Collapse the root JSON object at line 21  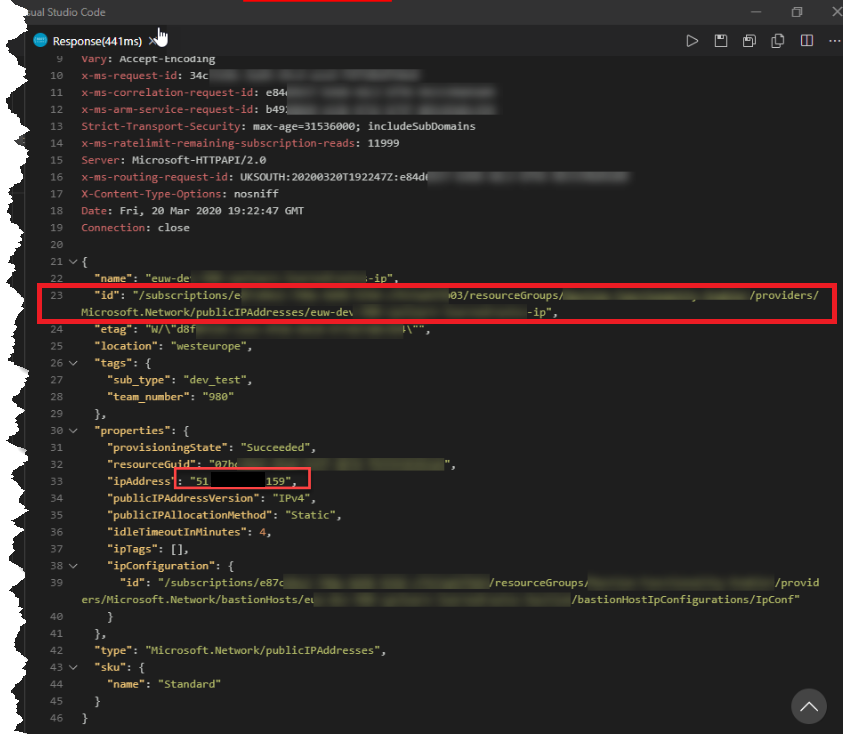(73, 261)
